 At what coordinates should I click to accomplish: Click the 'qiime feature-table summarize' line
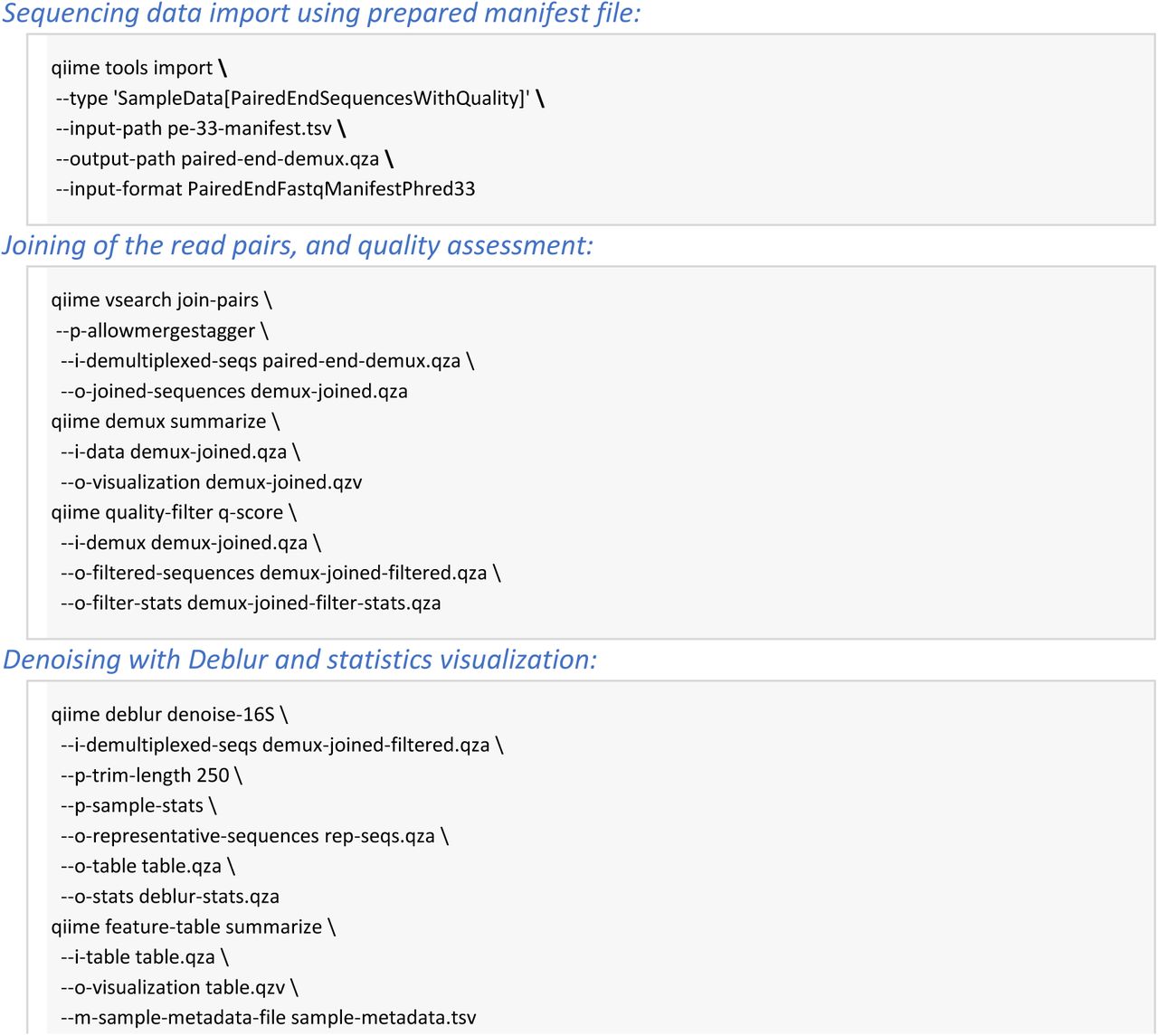coord(193,927)
